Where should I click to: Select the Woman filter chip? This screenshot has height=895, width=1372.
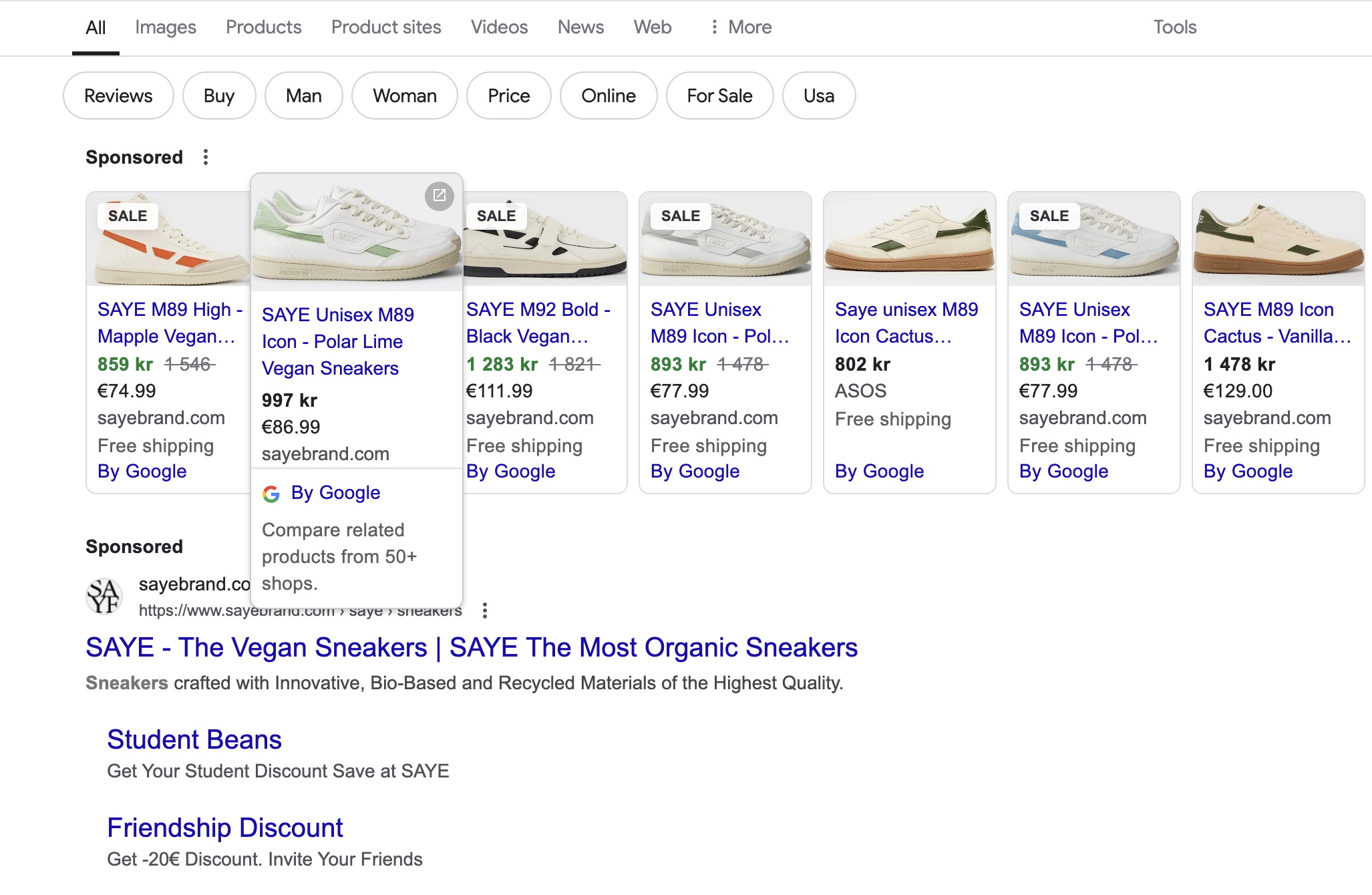(x=404, y=96)
